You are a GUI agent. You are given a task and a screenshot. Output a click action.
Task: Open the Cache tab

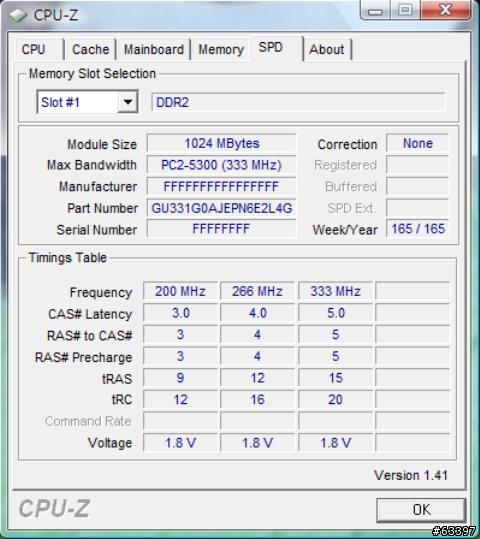(90, 50)
